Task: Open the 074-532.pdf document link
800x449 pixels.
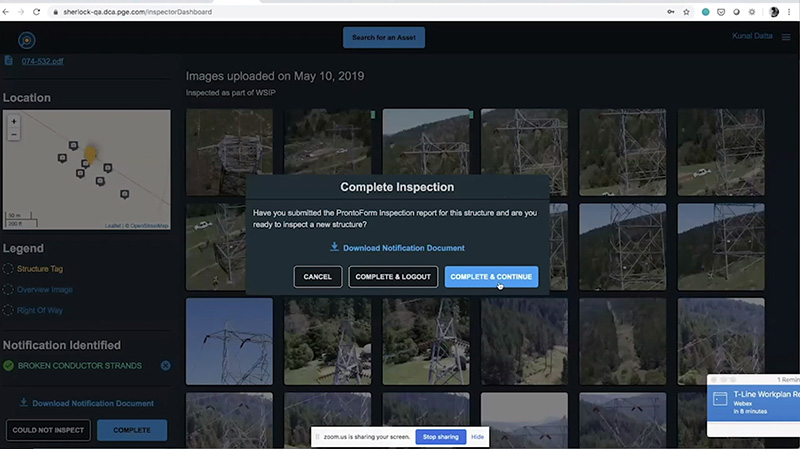Action: coord(42,61)
